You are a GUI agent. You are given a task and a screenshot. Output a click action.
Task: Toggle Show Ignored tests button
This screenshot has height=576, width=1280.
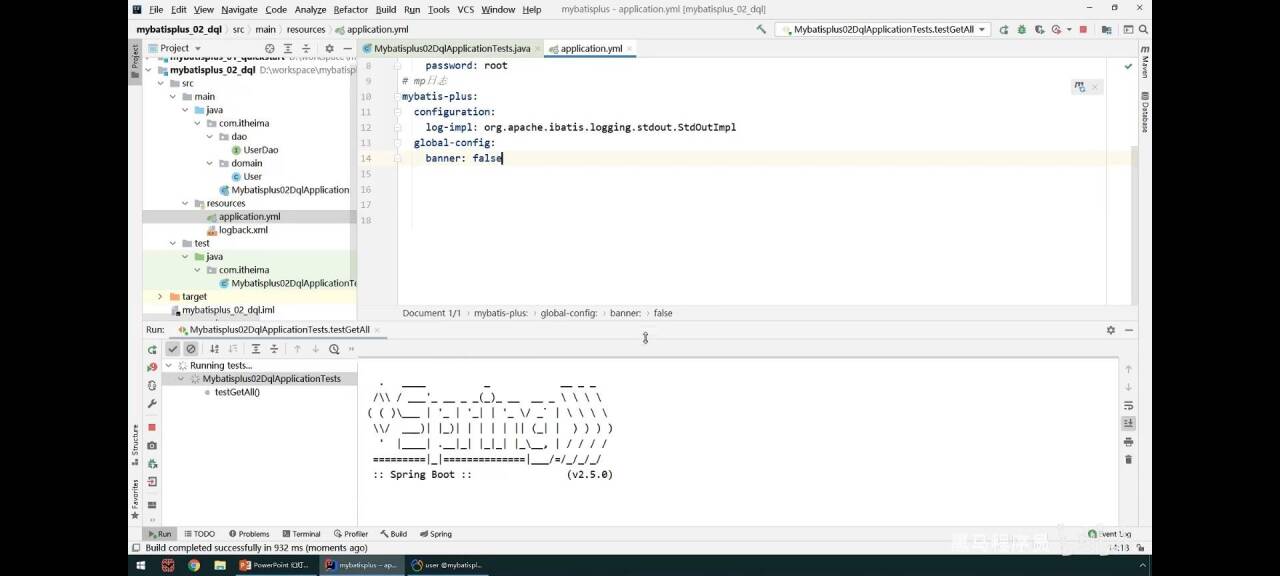point(191,349)
